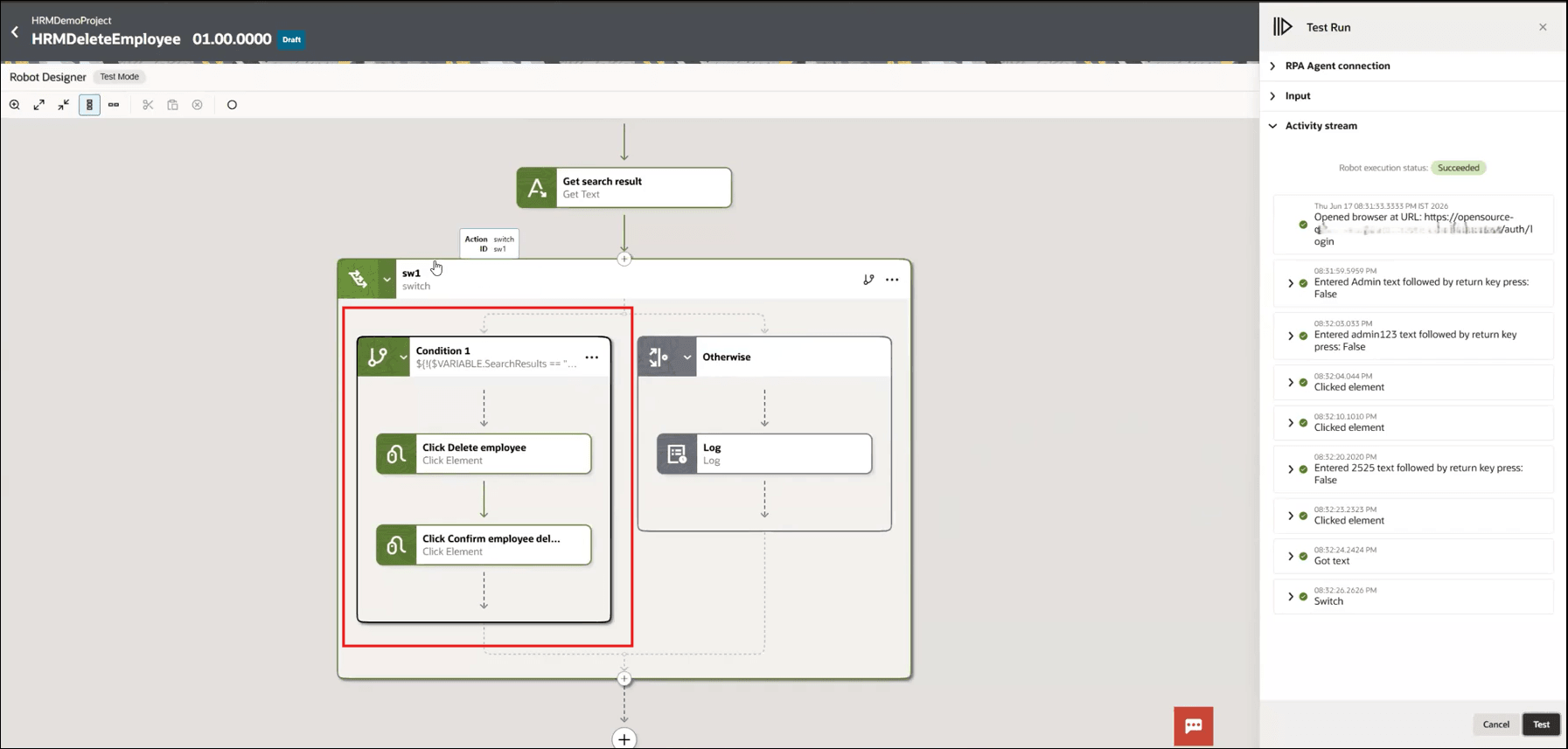Expand the Entered admin123 text activity entry

click(x=1291, y=336)
